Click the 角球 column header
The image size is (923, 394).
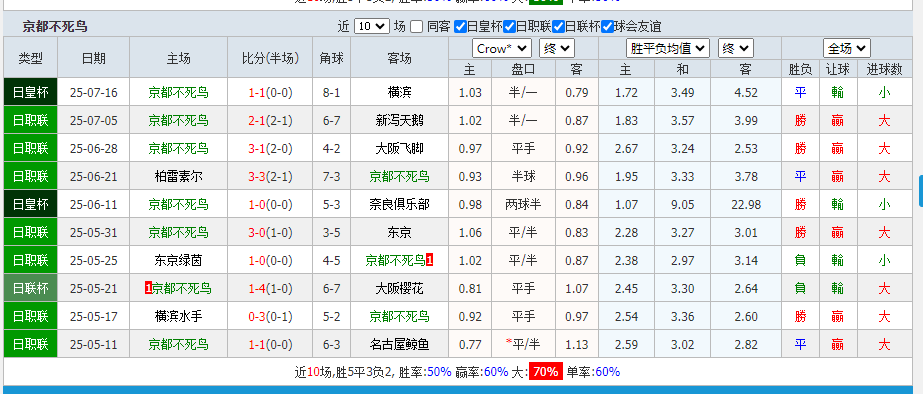click(x=331, y=58)
